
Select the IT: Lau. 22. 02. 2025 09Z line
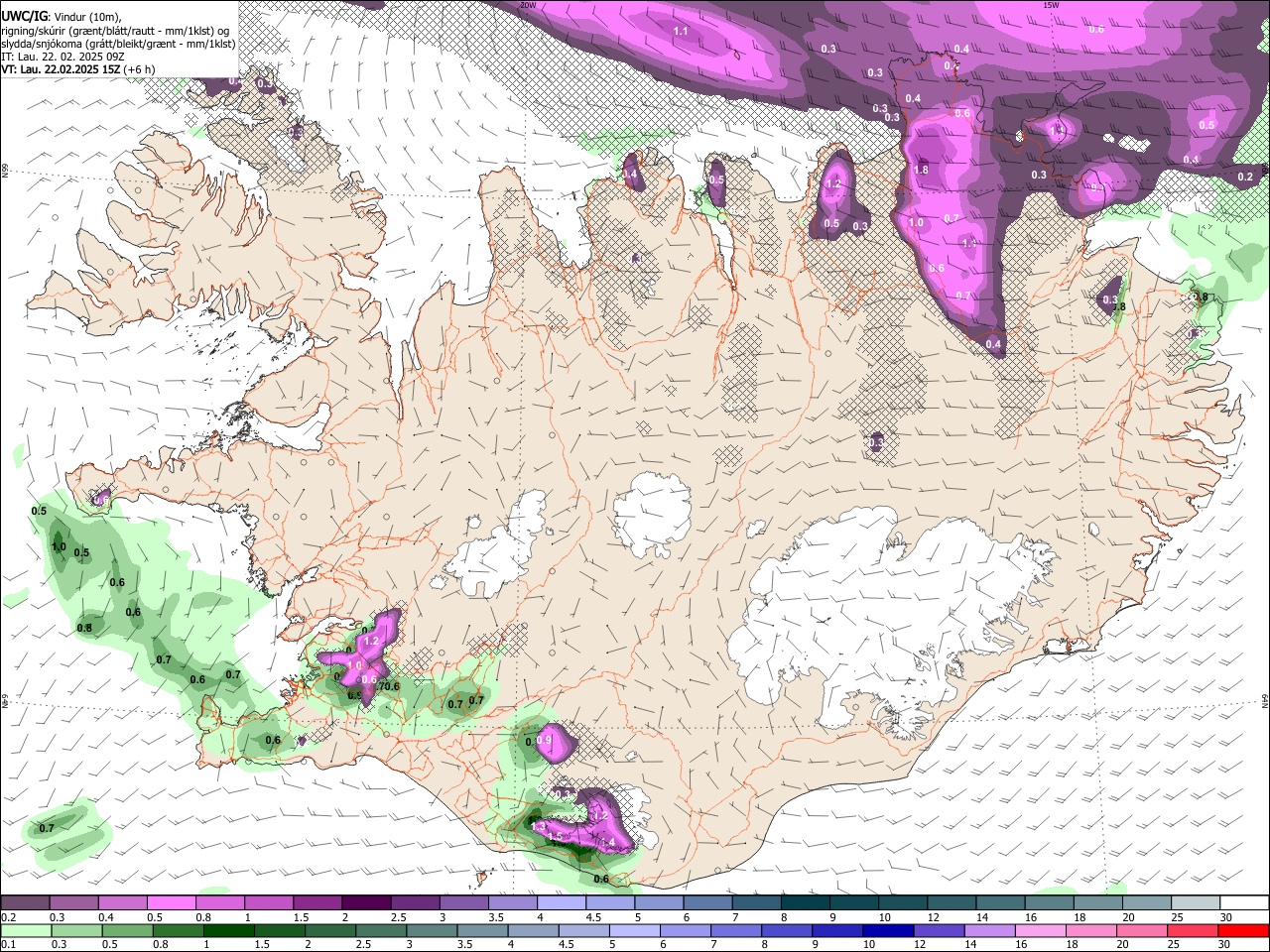(63, 58)
